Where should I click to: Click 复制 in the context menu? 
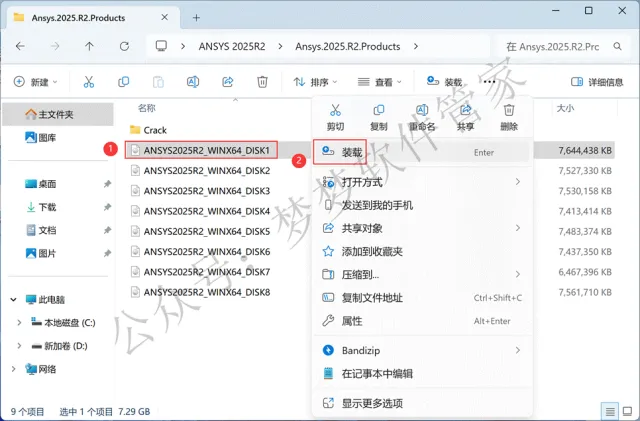[x=378, y=117]
